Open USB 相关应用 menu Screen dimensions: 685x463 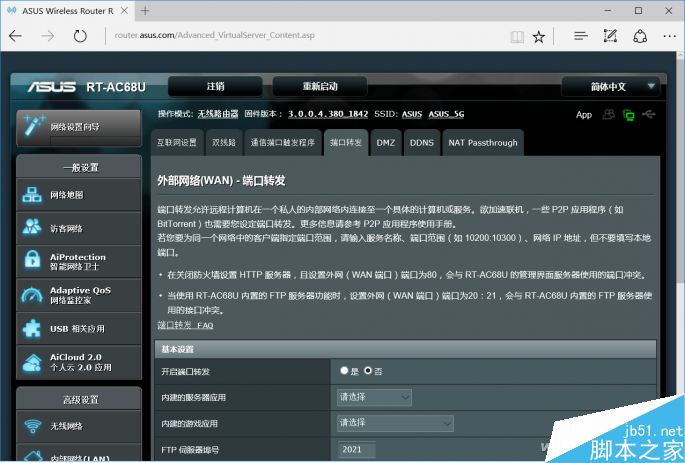tap(79, 328)
